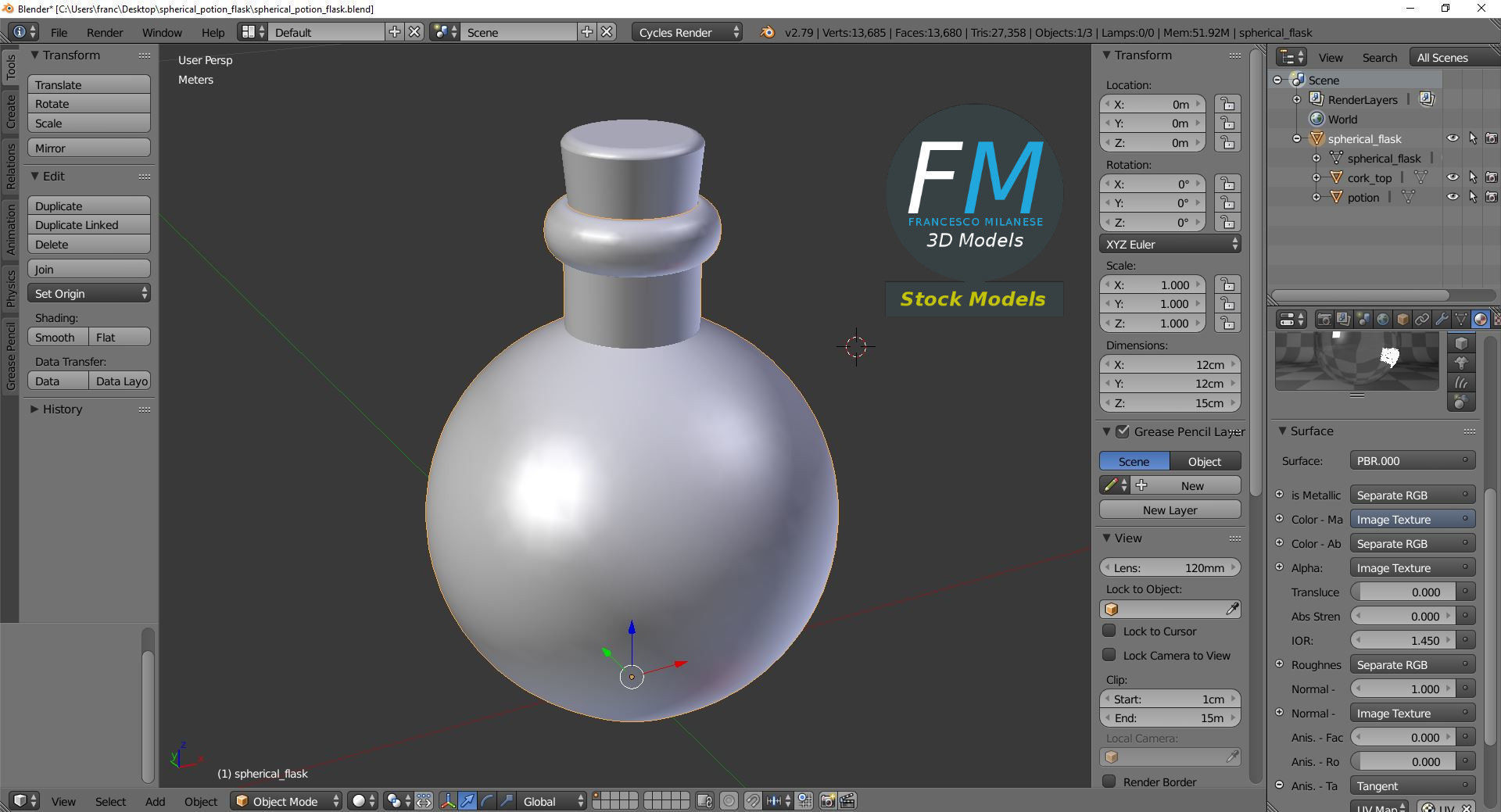
Task: Open the World properties tab
Action: (1383, 320)
